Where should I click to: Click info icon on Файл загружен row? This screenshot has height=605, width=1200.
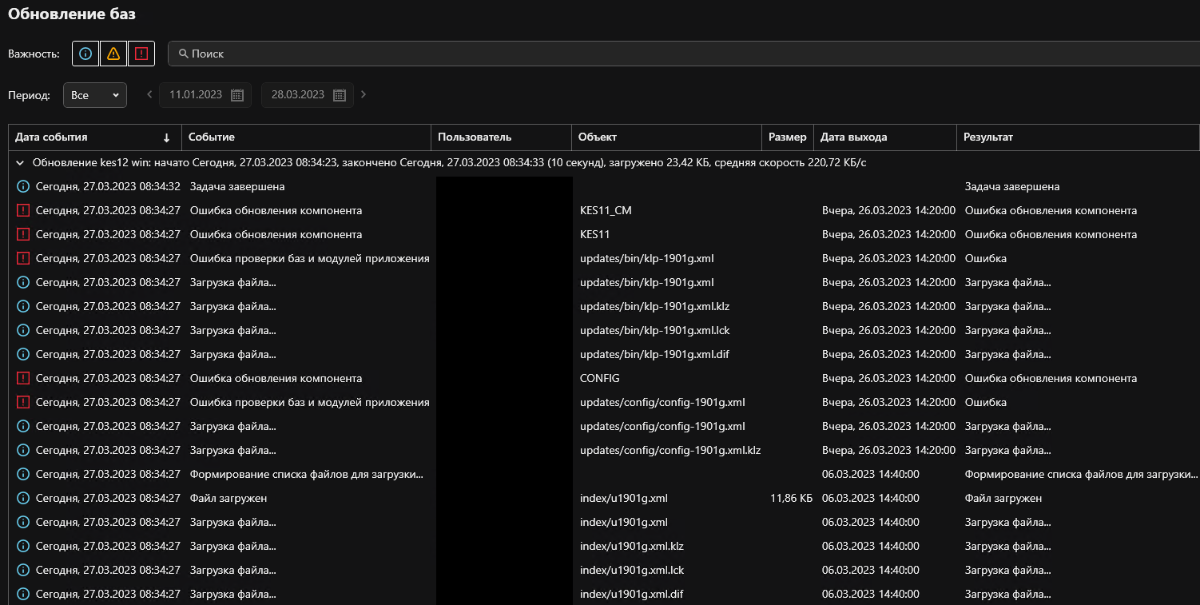click(x=23, y=498)
